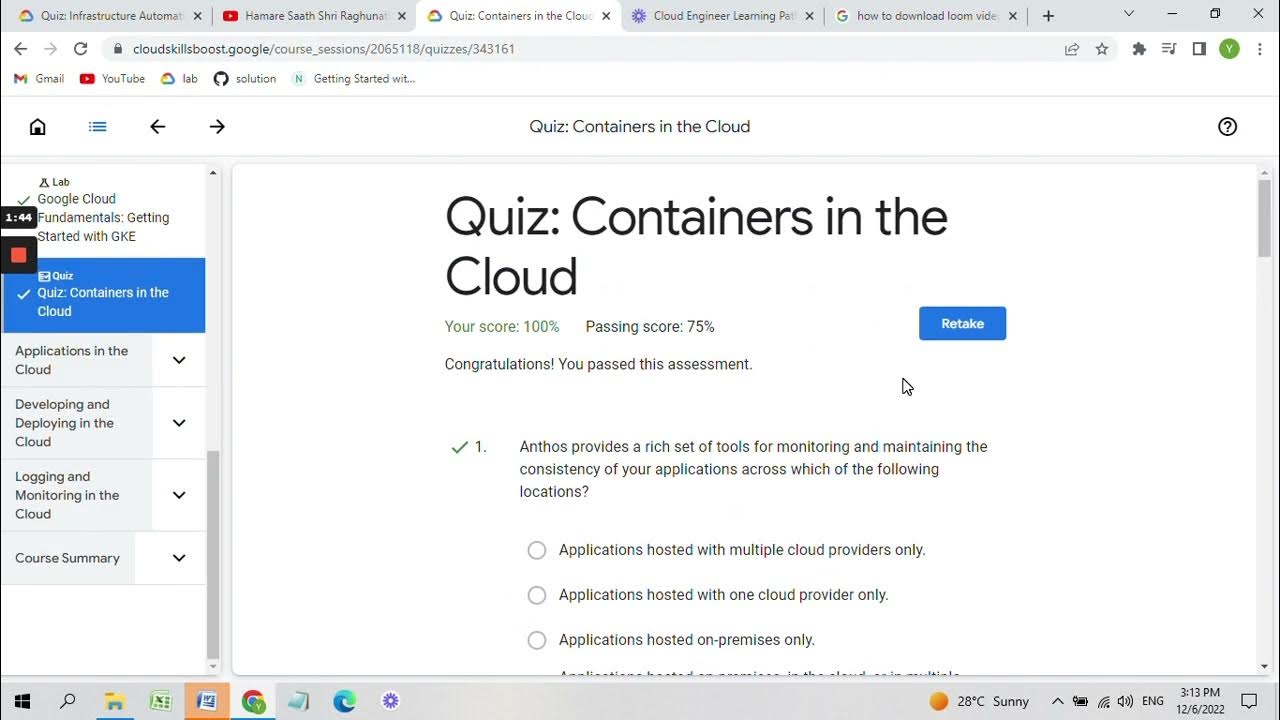1280x720 pixels.
Task: Open YouTube bookmark
Action: 112,79
